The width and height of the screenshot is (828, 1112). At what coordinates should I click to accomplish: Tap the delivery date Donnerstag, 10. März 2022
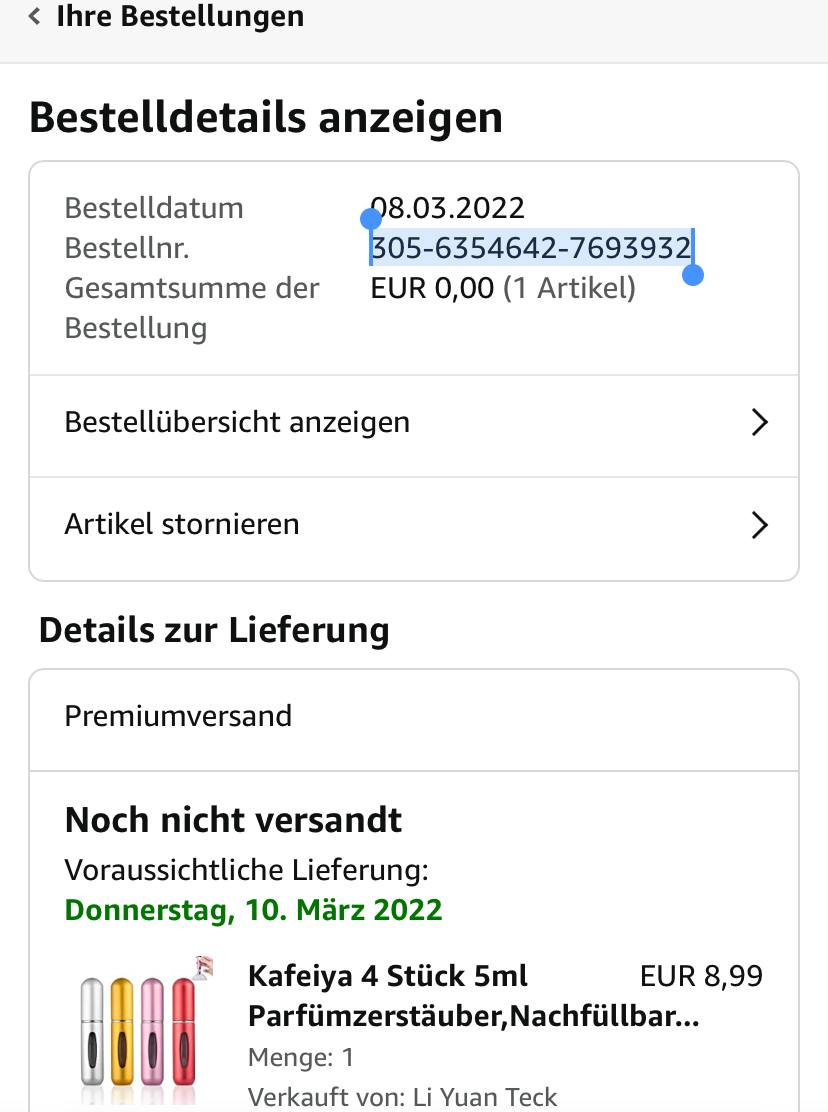point(253,910)
